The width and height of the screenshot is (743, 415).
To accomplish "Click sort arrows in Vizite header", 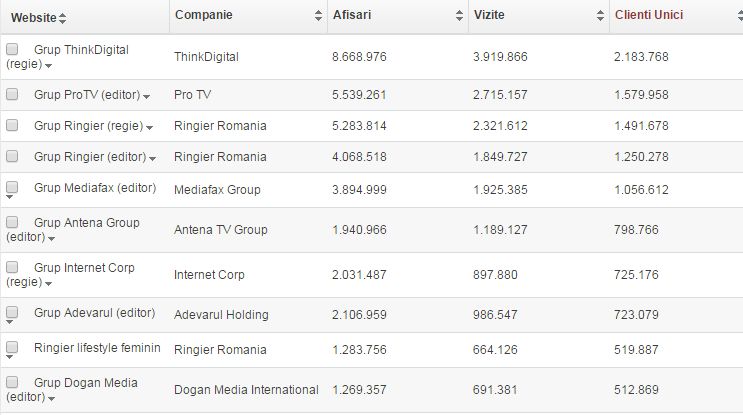I will click(x=600, y=16).
